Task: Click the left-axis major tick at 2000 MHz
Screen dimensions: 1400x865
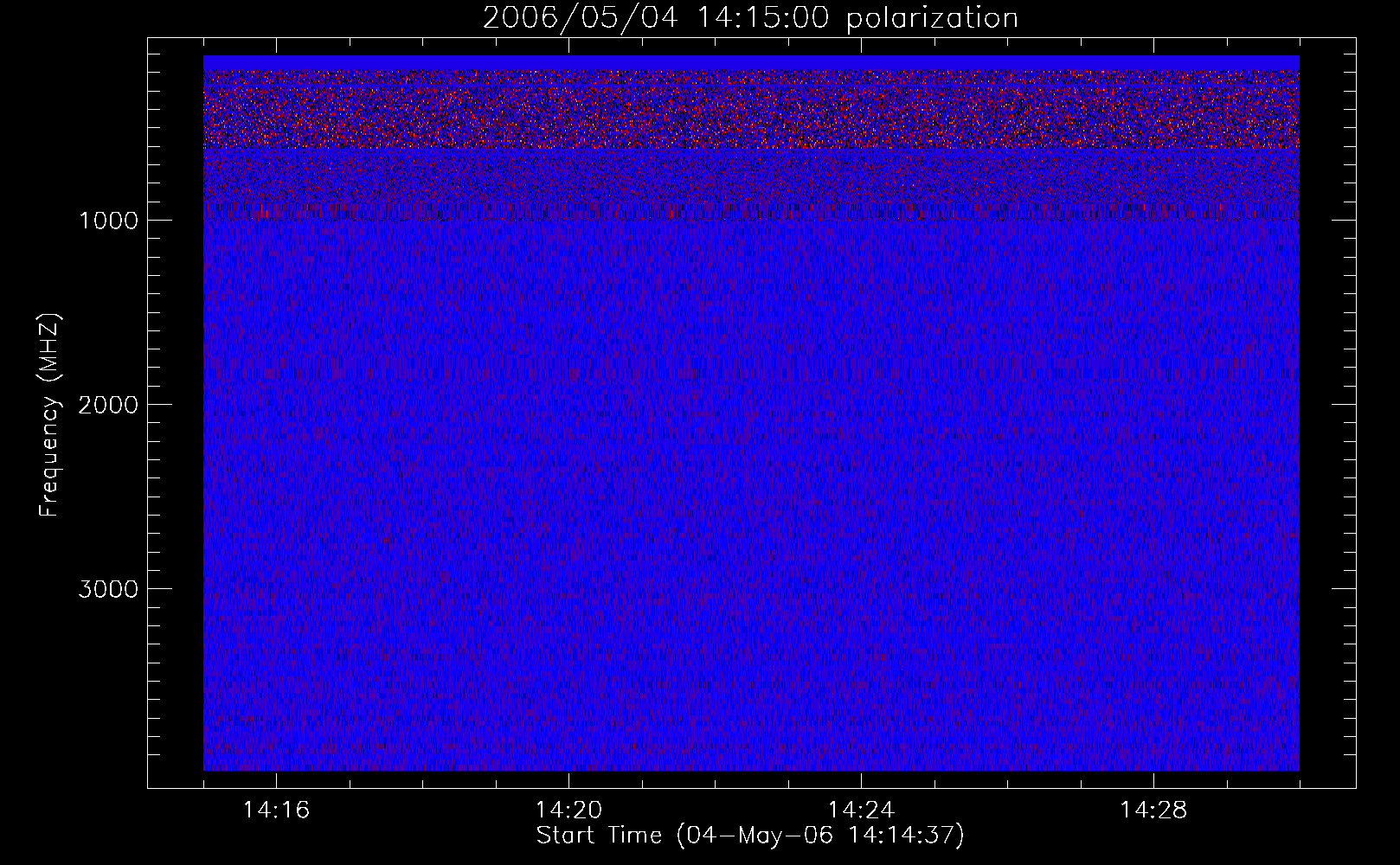Action: 158,404
